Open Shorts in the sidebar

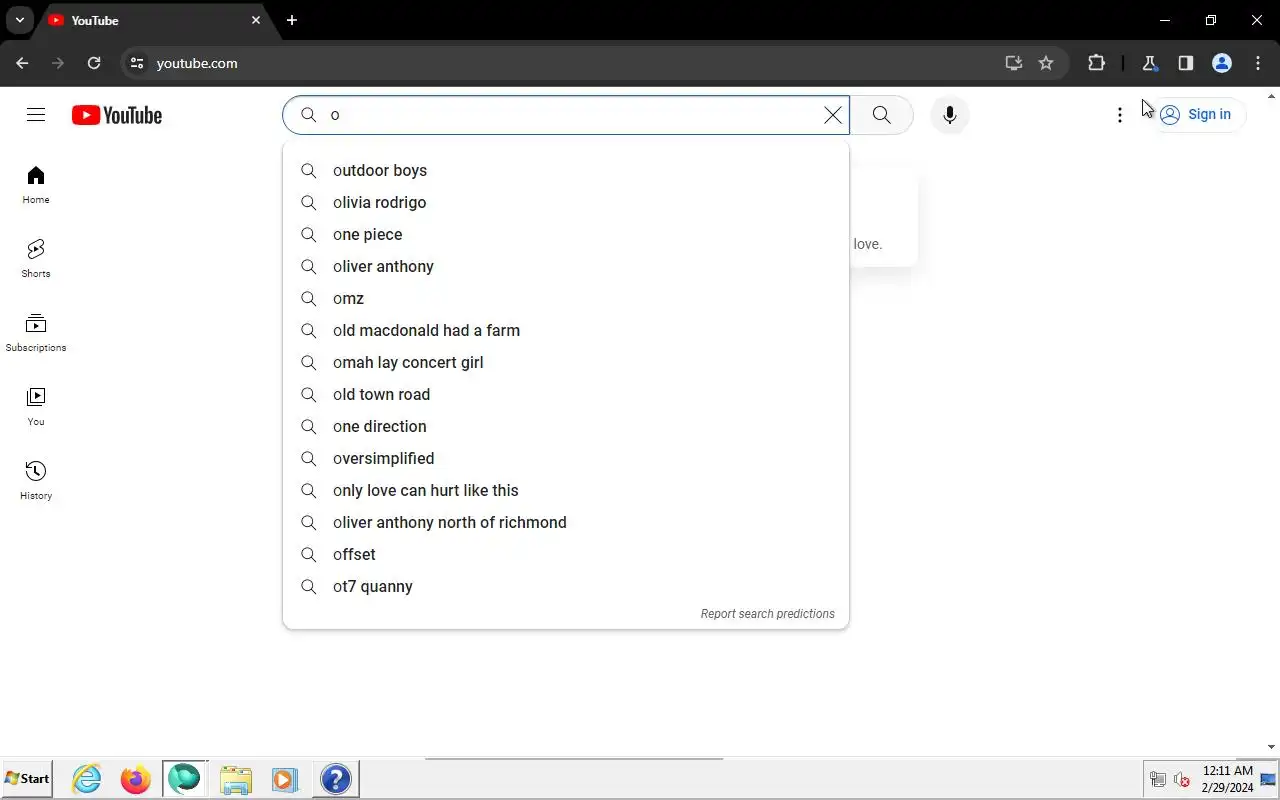tap(36, 259)
